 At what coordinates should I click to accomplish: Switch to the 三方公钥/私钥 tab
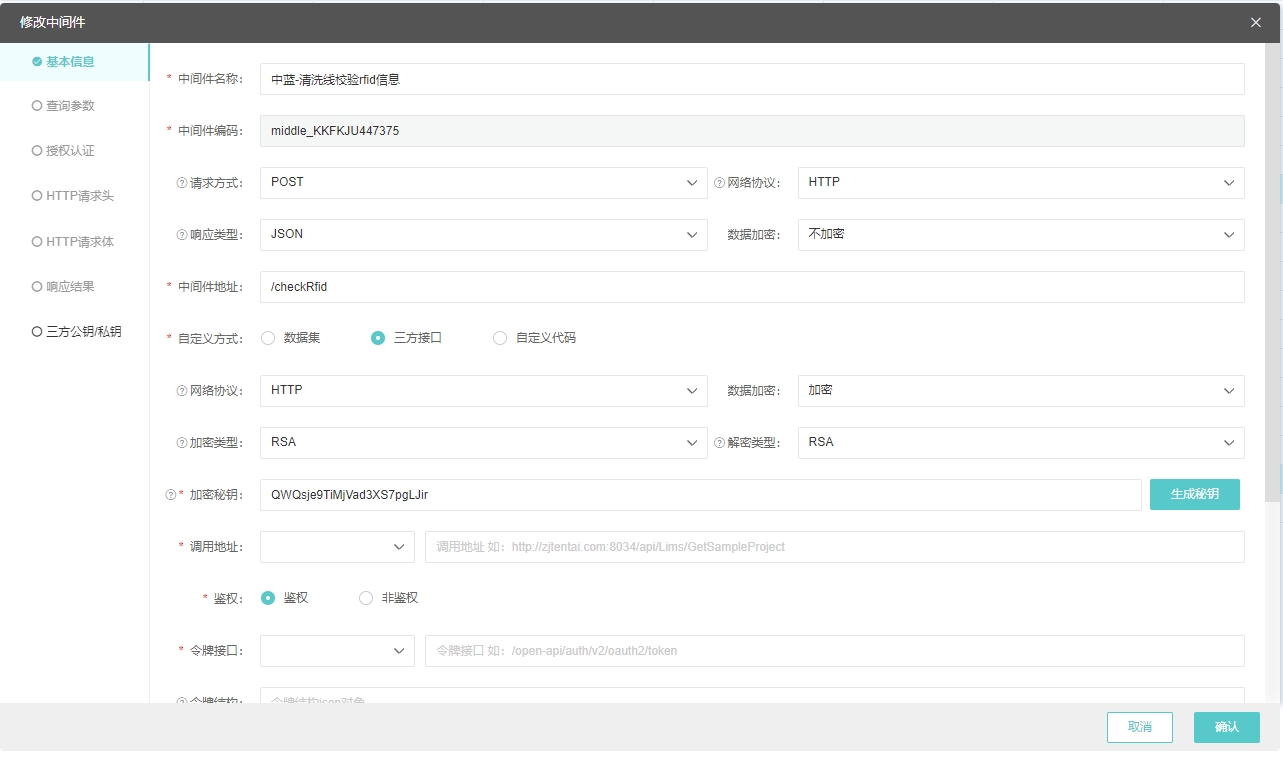click(75, 332)
